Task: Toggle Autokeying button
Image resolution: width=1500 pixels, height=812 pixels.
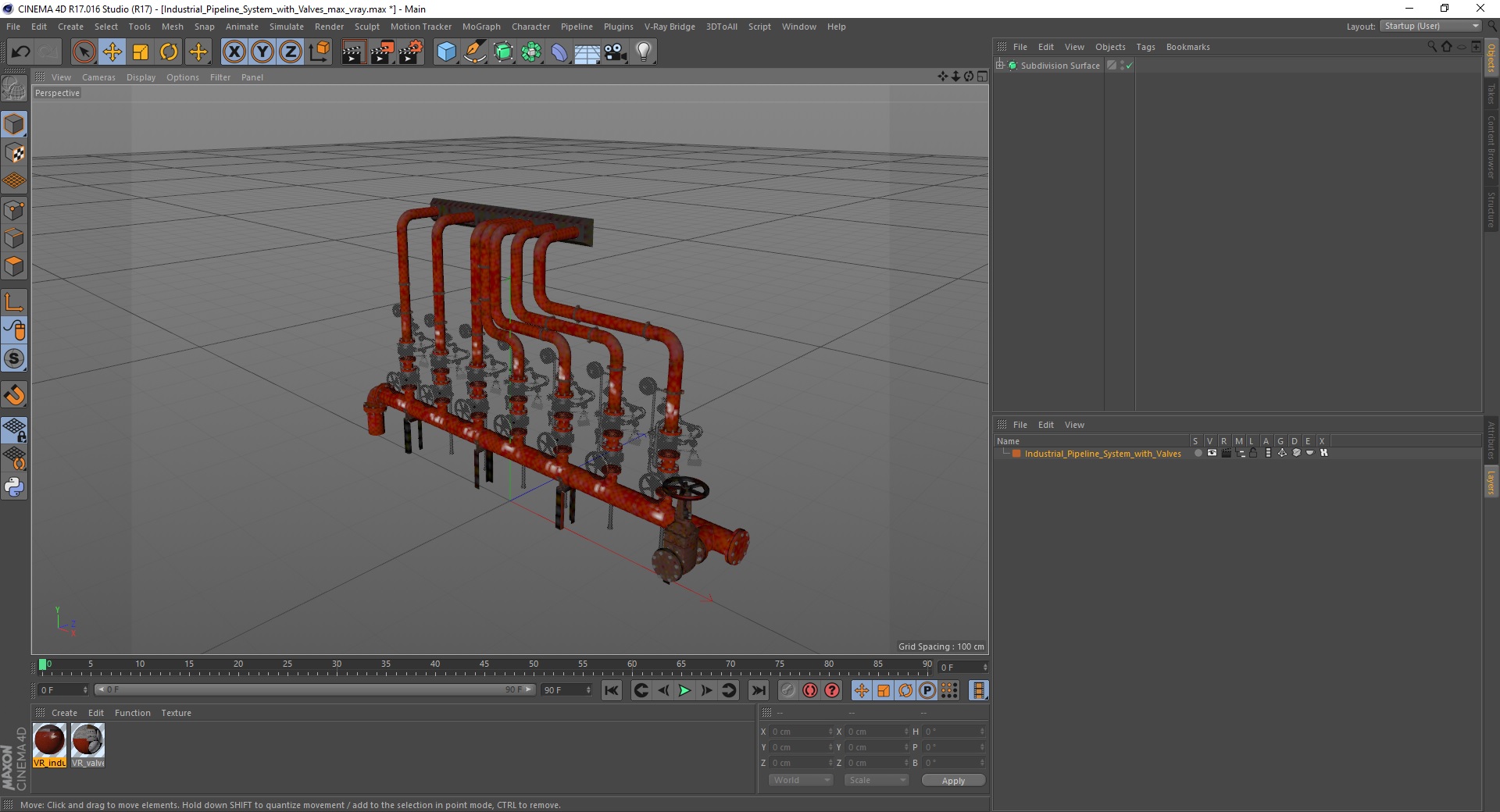Action: [x=810, y=690]
